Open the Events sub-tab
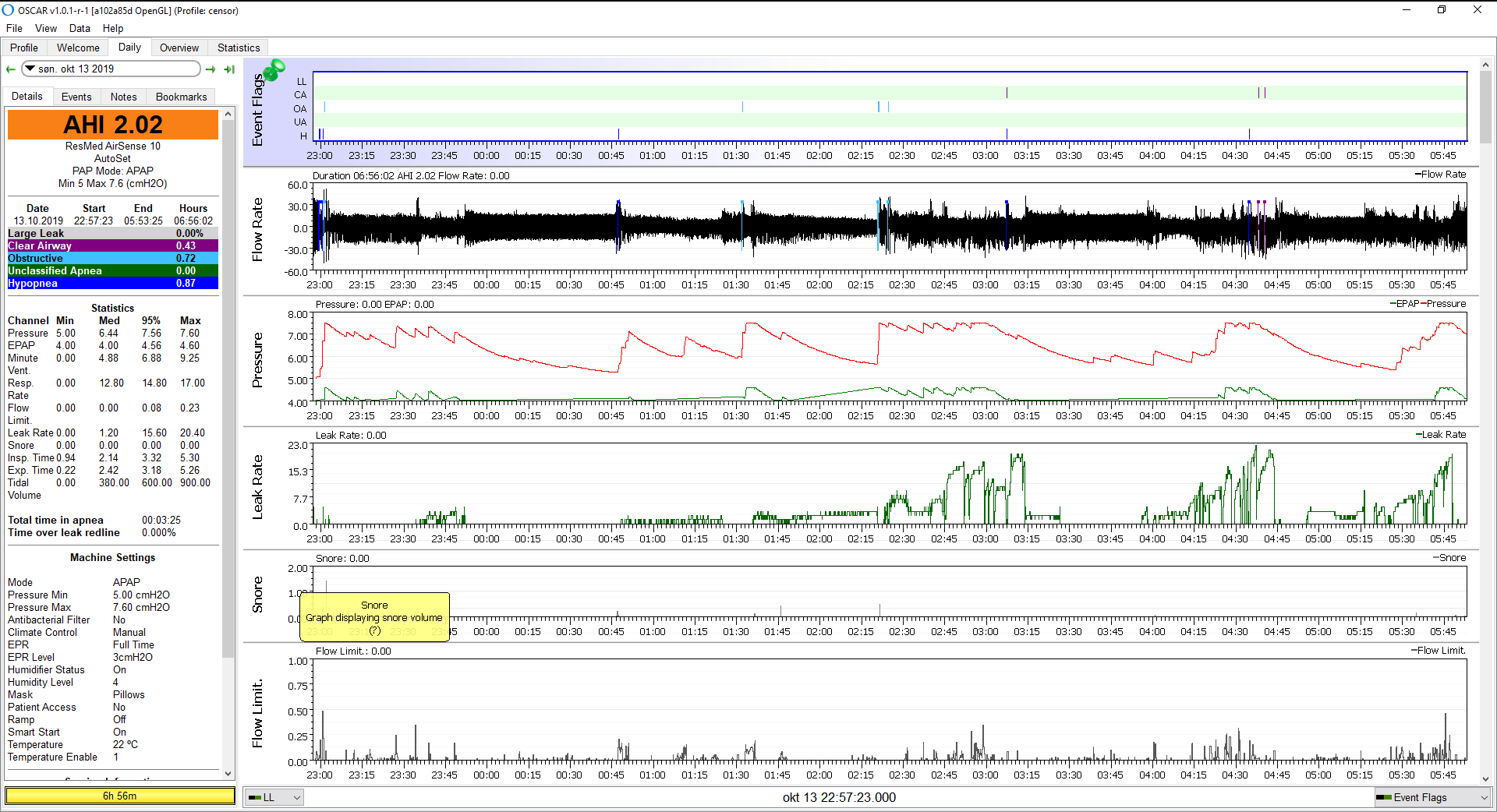Screen dimensions: 1497x812 tap(76, 97)
